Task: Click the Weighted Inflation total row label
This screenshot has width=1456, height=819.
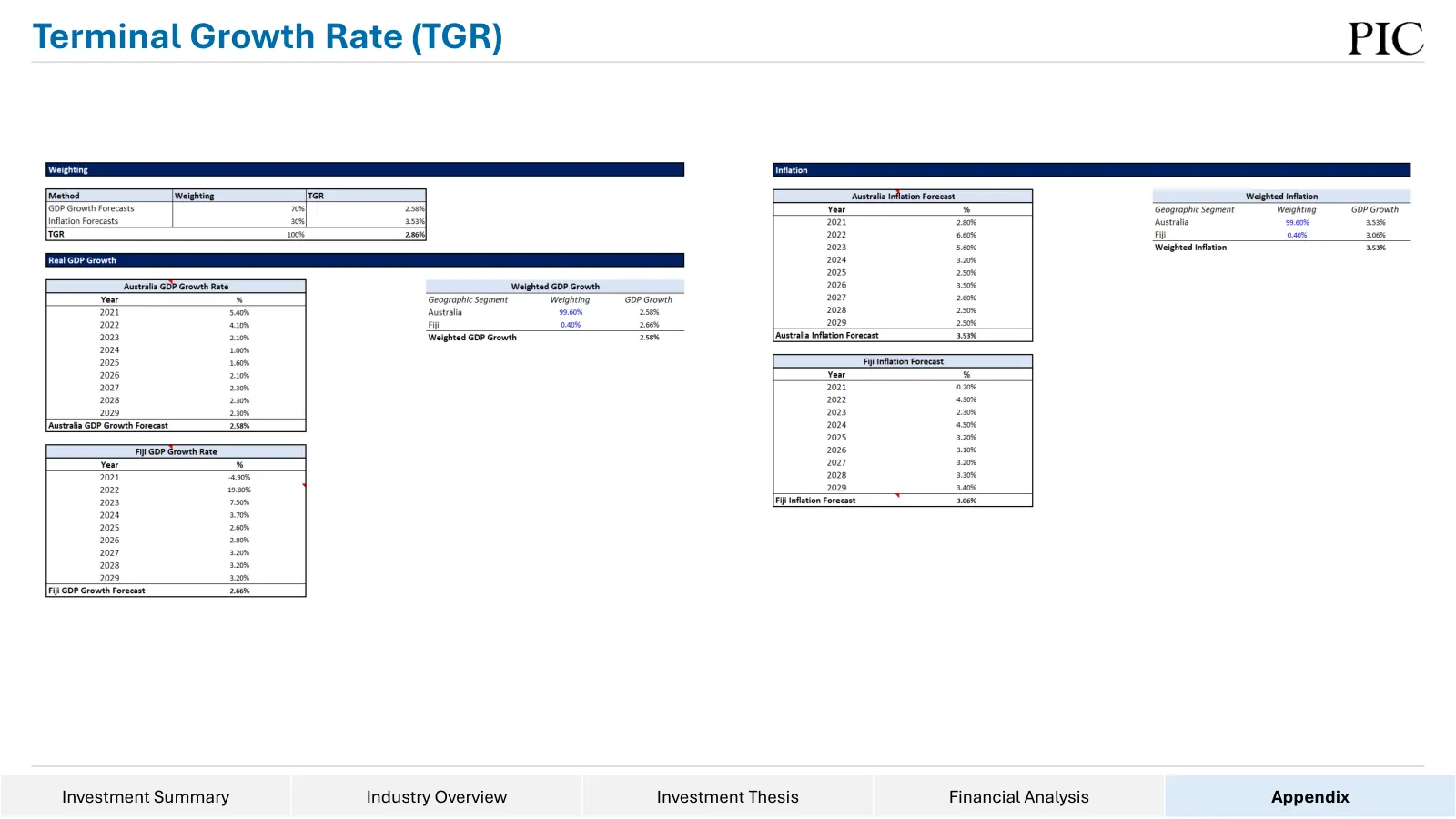Action: (x=1190, y=248)
